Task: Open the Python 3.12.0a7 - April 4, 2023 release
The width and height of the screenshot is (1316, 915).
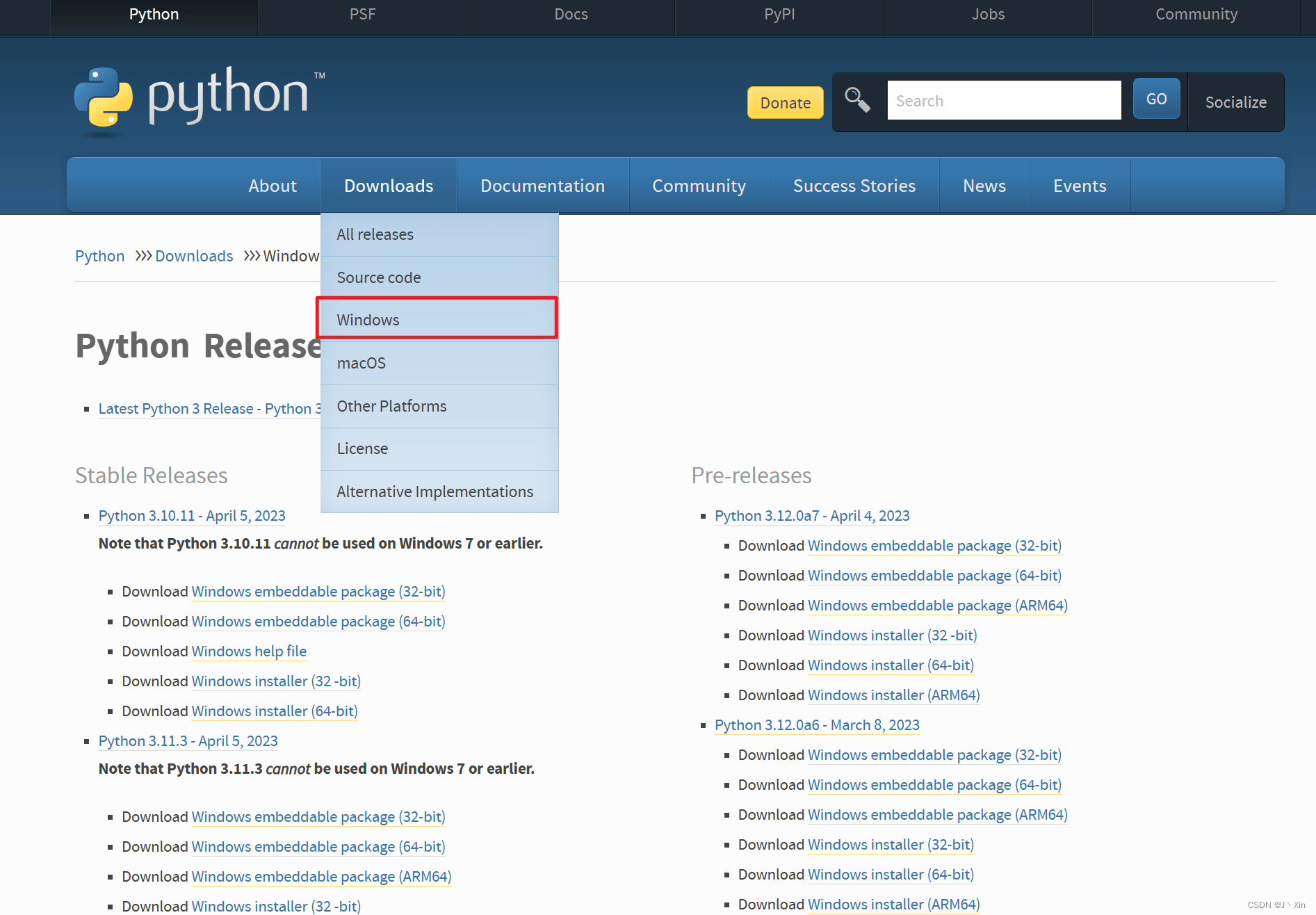Action: (812, 516)
